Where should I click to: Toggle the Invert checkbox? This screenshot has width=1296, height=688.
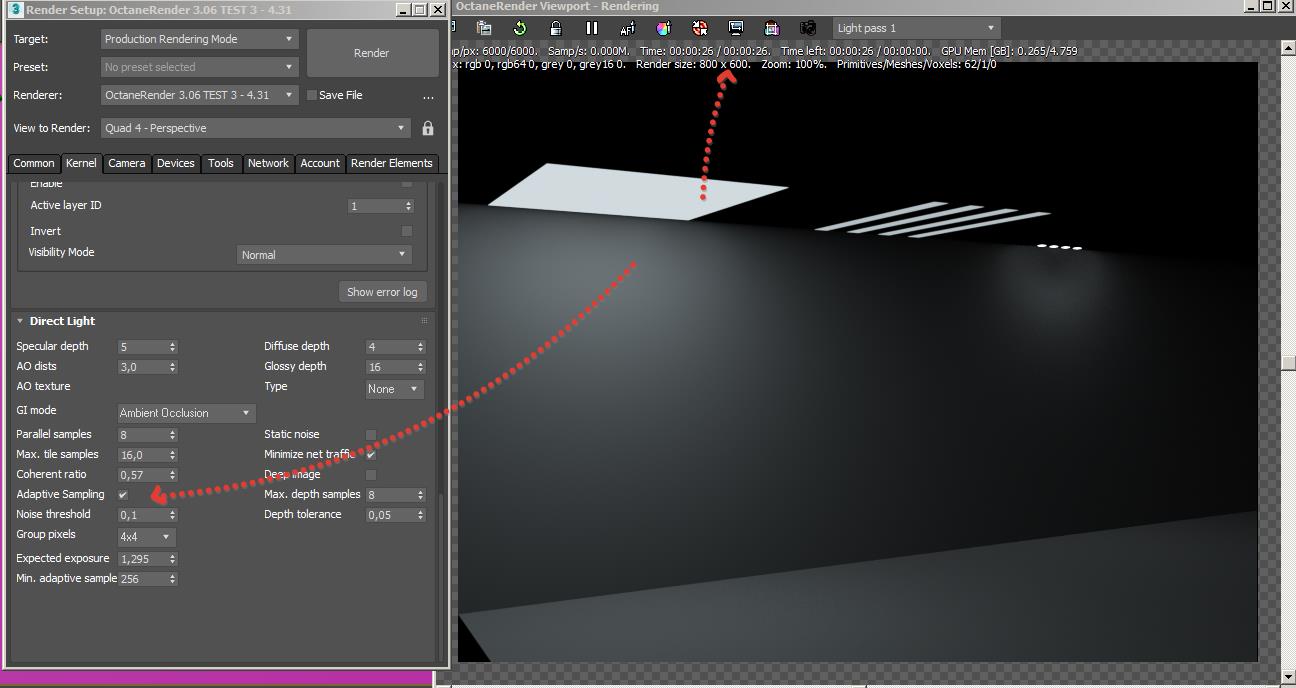407,231
